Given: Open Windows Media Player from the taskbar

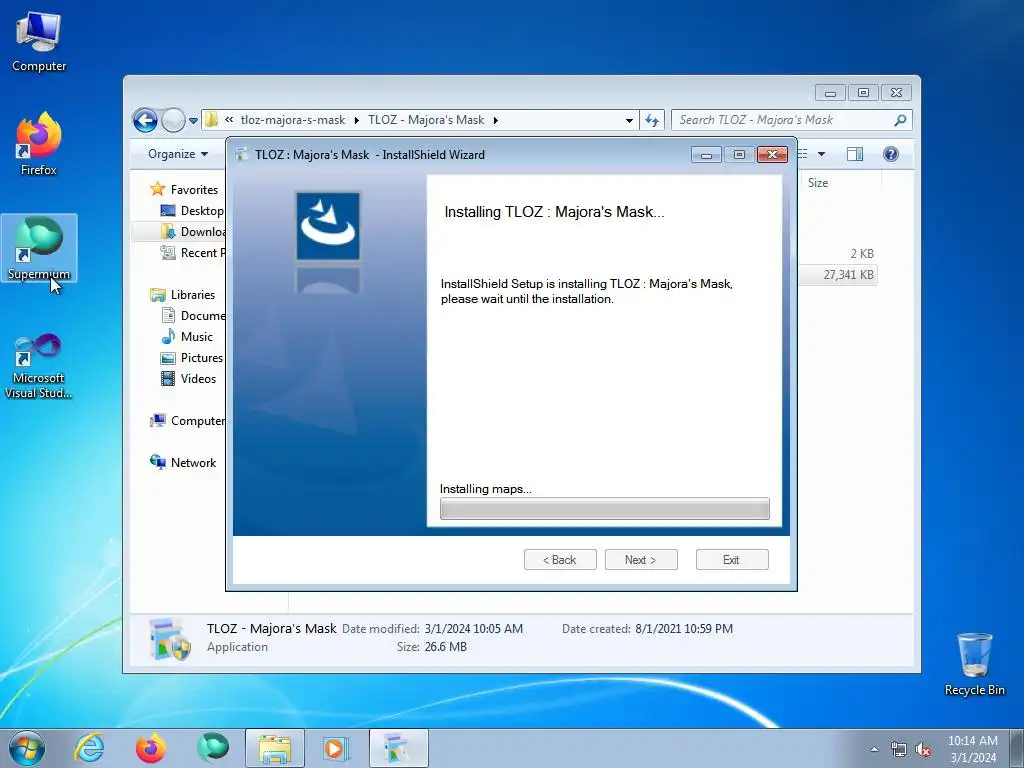Looking at the screenshot, I should pos(336,748).
